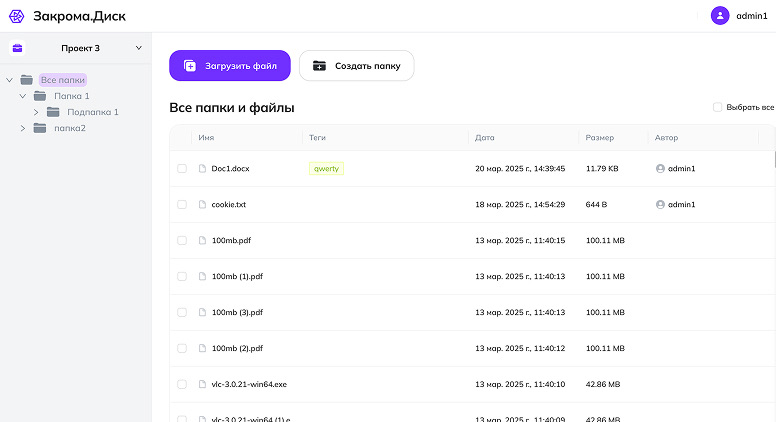Click the Загрузить файл button
776x422 pixels.
pyautogui.click(x=230, y=65)
